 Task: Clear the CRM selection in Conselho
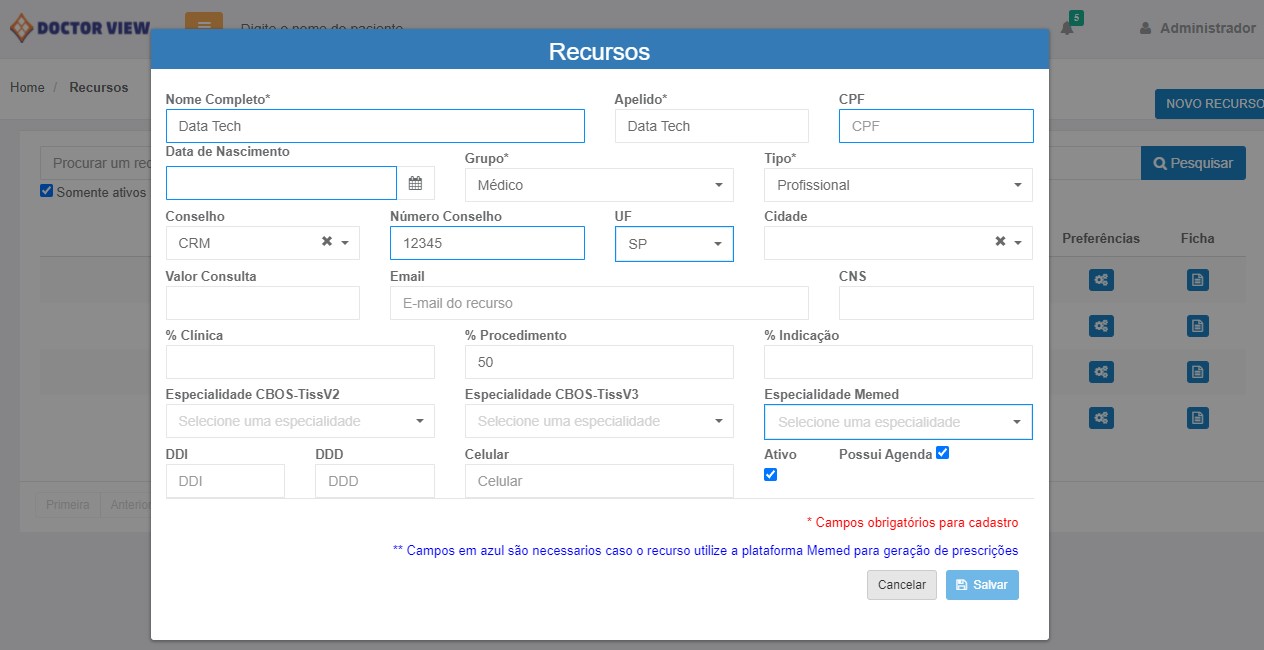point(326,242)
